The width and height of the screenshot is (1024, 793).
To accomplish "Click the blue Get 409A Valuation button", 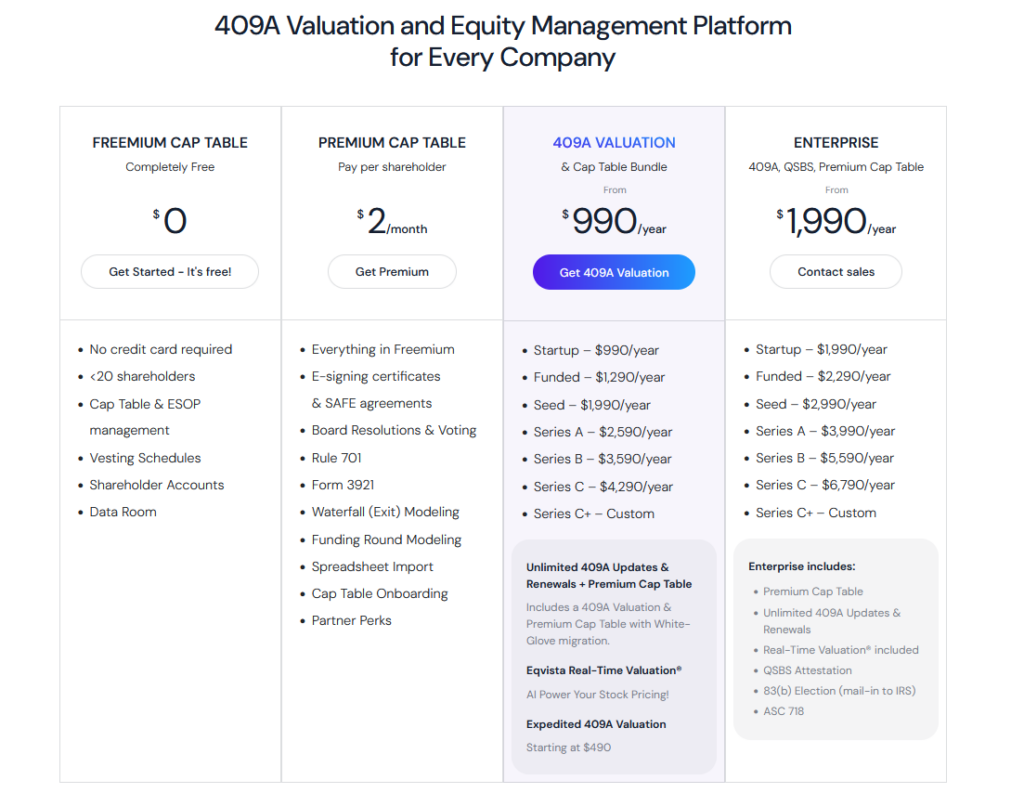I will click(x=614, y=272).
